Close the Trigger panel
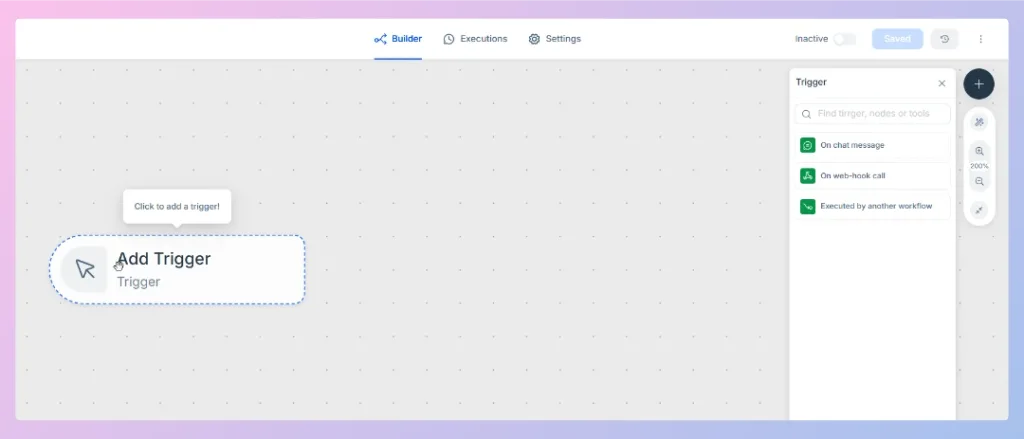The image size is (1024, 439). [x=942, y=84]
